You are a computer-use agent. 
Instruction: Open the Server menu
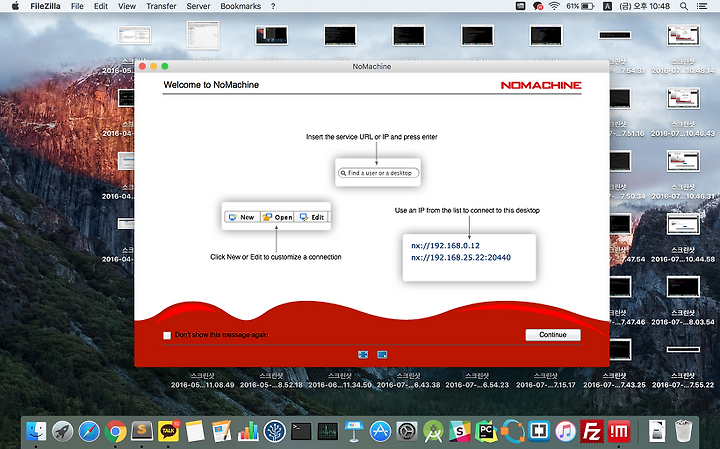198,6
